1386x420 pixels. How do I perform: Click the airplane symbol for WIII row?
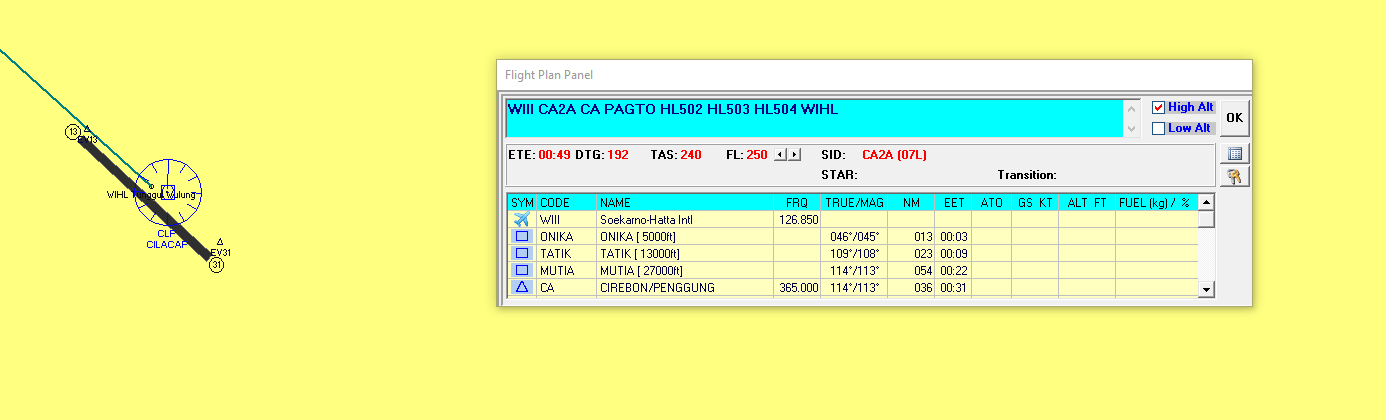(x=521, y=219)
